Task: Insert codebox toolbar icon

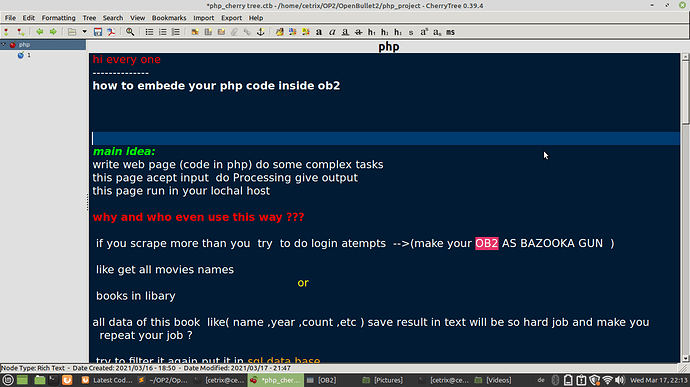Action: click(221, 32)
